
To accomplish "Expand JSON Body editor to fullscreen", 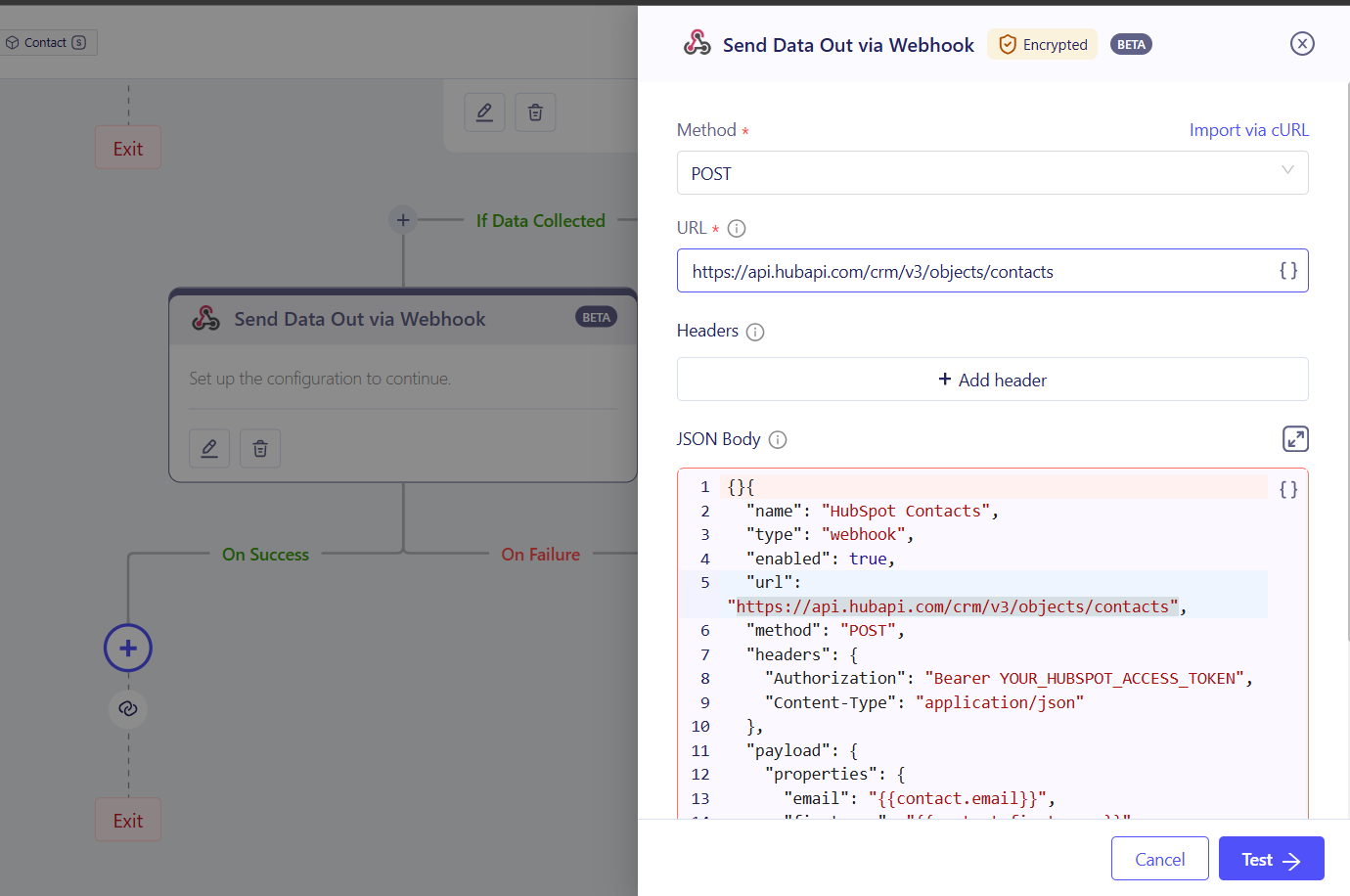I will pos(1295,439).
